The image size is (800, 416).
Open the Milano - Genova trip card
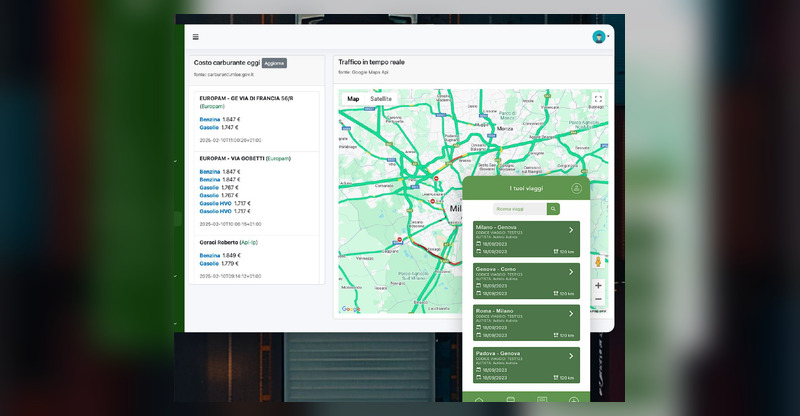pos(526,239)
